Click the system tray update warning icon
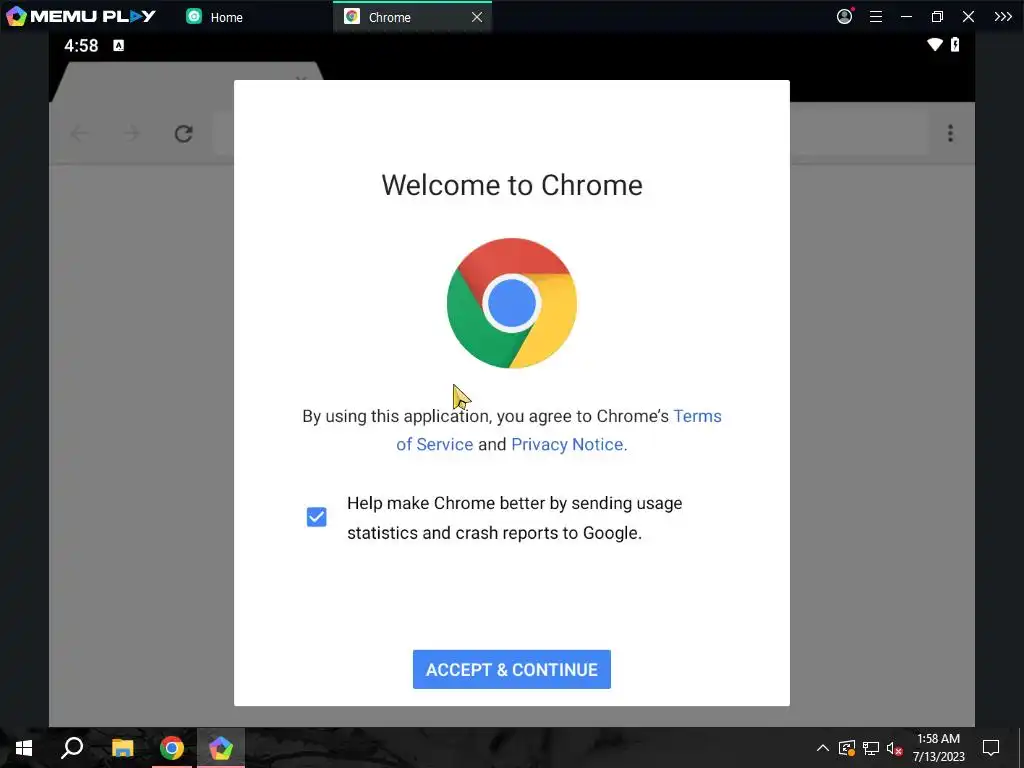This screenshot has width=1024, height=768. click(846, 748)
